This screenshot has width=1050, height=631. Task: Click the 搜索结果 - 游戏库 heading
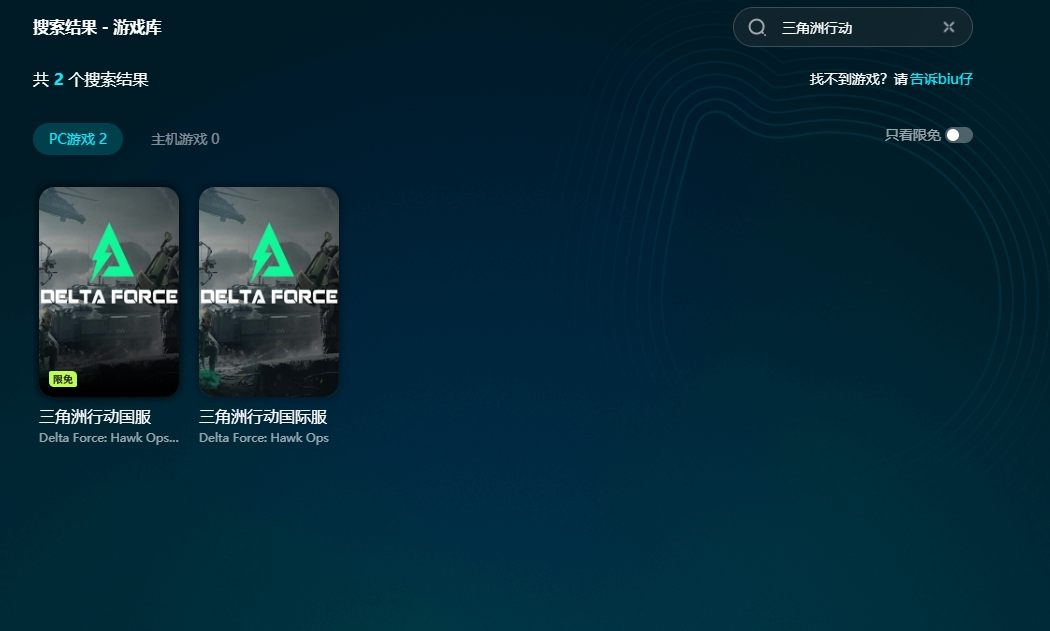97,27
